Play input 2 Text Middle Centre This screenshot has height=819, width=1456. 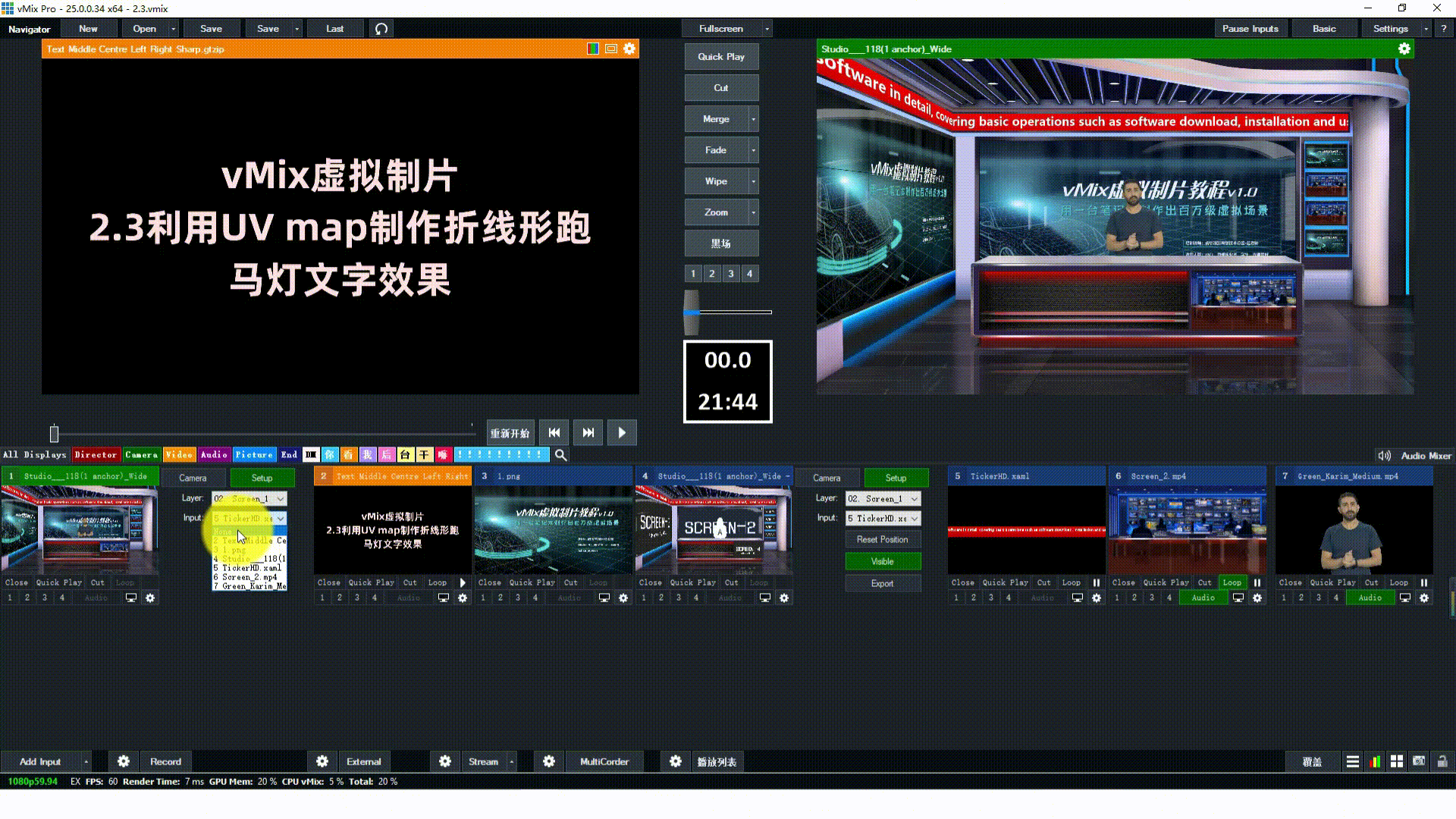(463, 583)
